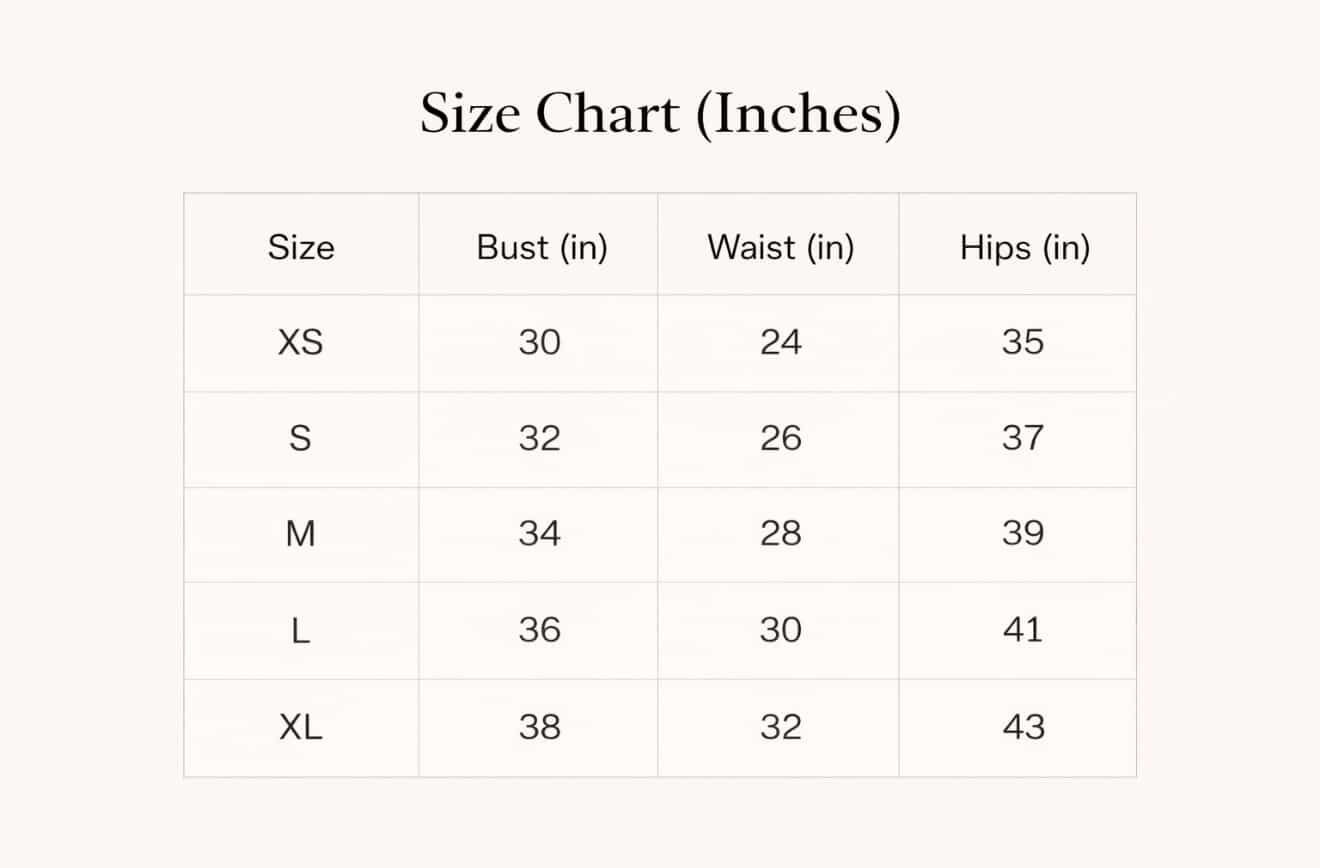Select the L bust value 36
The height and width of the screenshot is (868, 1320).
(x=540, y=630)
